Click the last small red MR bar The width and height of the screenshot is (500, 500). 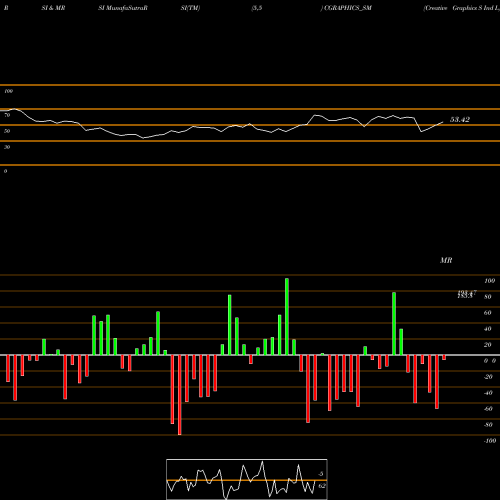click(444, 357)
